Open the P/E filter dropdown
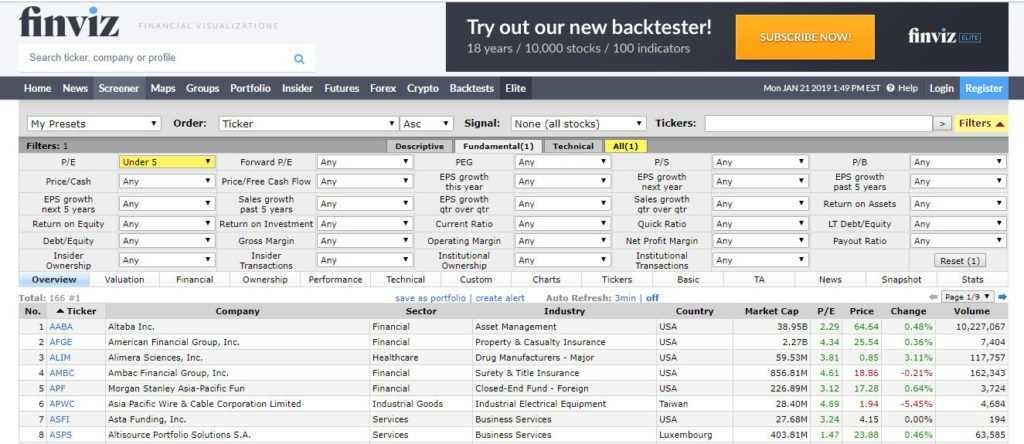1024x444 pixels. (x=166, y=162)
